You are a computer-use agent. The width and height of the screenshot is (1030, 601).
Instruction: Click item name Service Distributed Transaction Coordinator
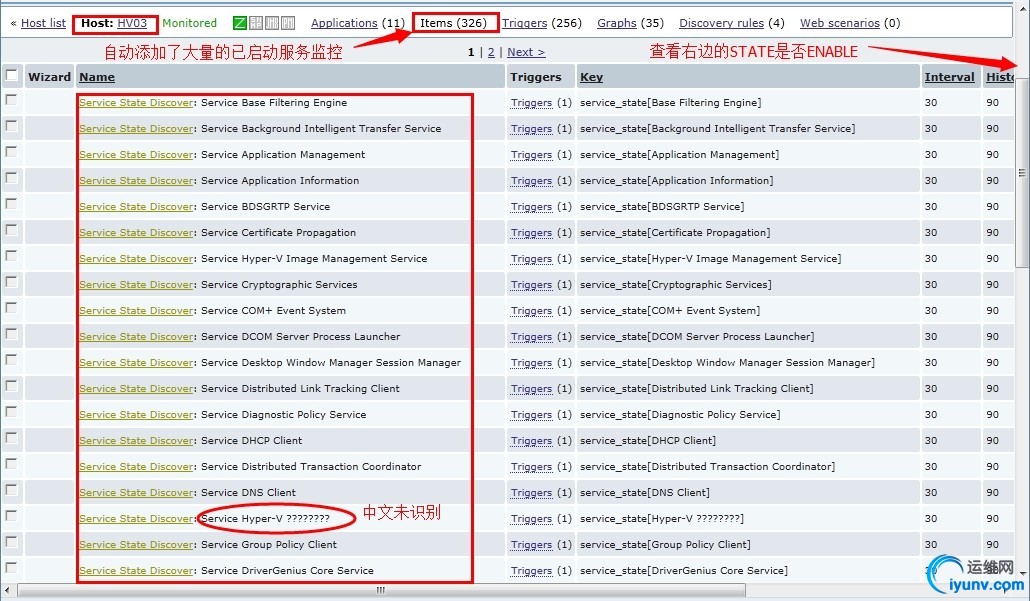(x=311, y=467)
